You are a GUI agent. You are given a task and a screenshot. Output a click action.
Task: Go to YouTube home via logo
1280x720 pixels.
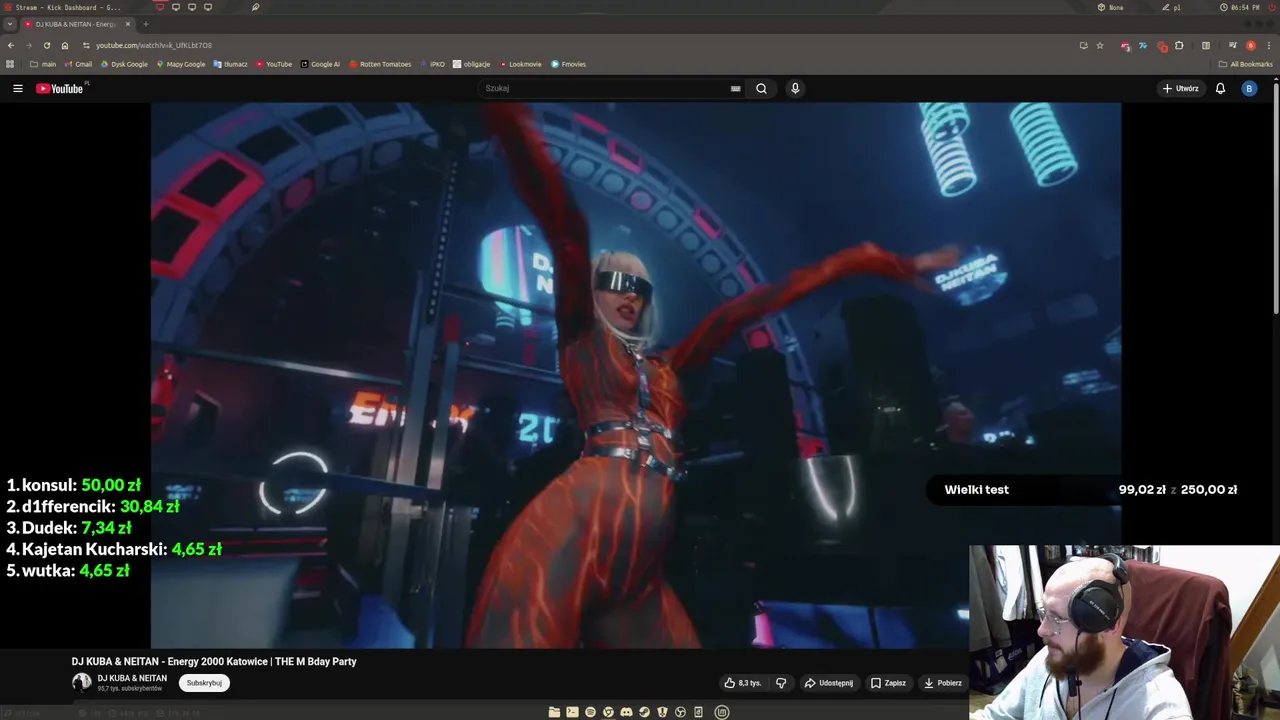coord(60,88)
